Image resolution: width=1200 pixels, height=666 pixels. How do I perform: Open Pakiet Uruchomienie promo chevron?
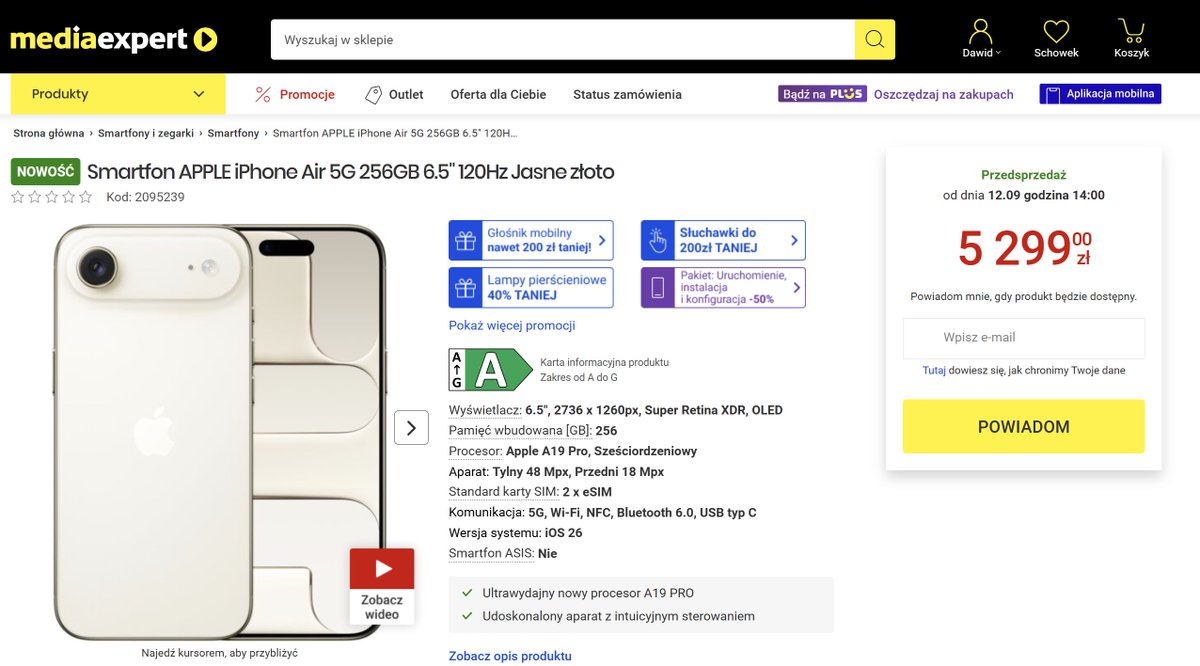point(797,288)
